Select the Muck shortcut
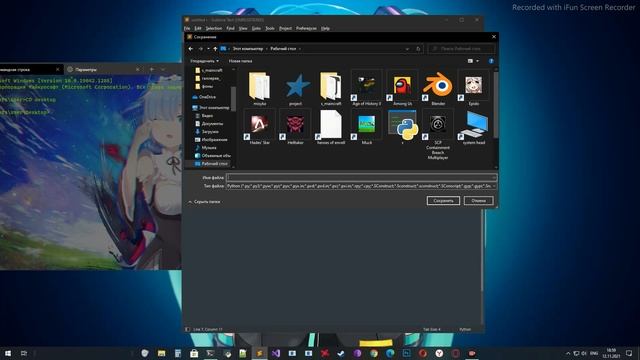 [x=367, y=127]
